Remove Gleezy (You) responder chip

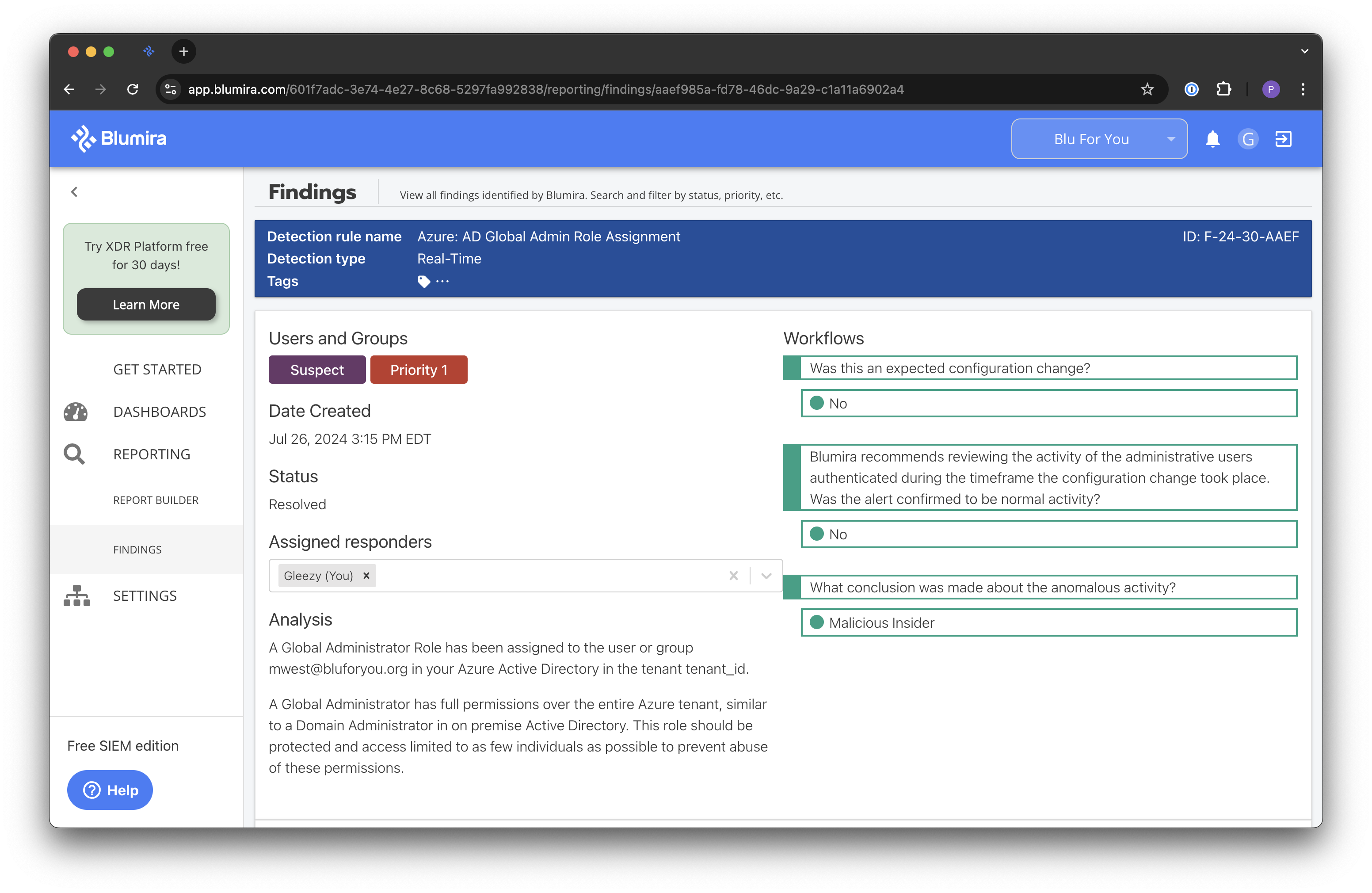coord(366,575)
